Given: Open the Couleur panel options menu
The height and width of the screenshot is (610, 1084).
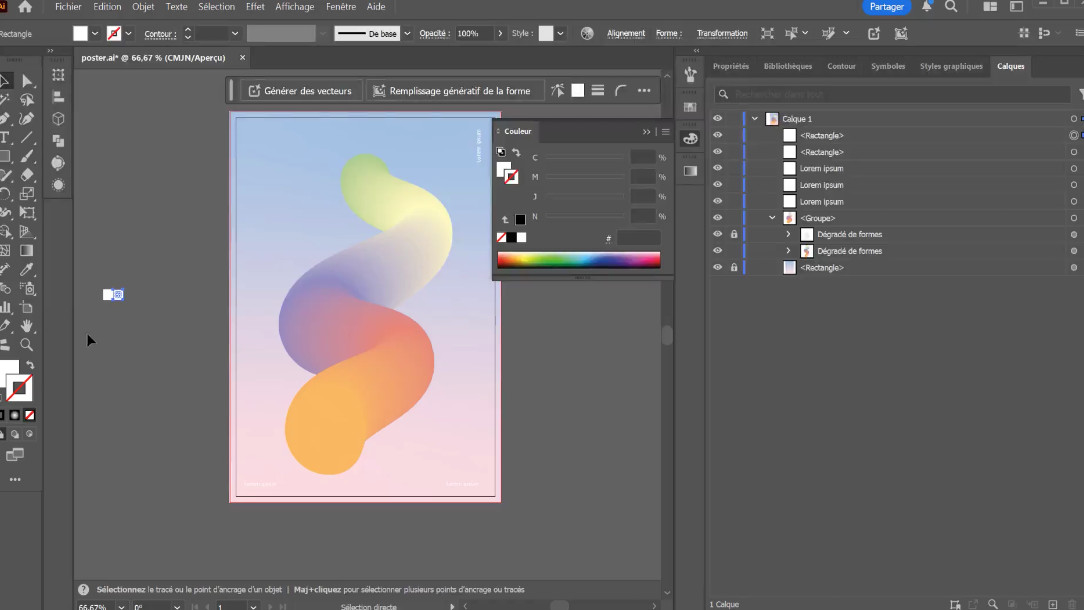Looking at the screenshot, I should point(666,131).
